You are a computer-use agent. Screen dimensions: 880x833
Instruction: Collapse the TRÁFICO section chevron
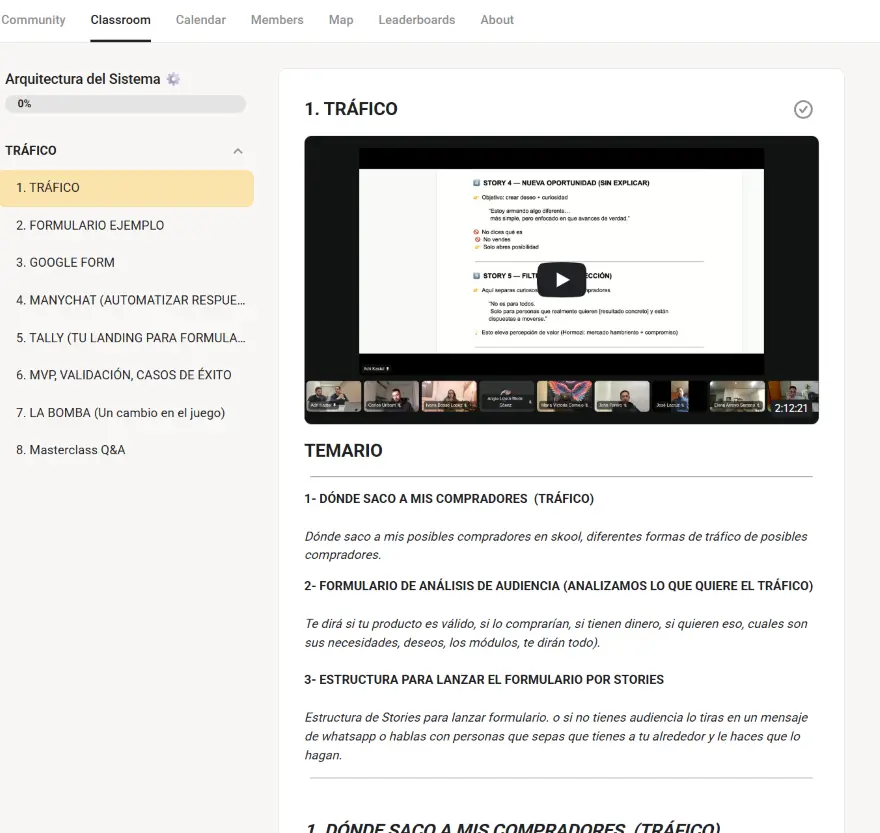pos(238,151)
